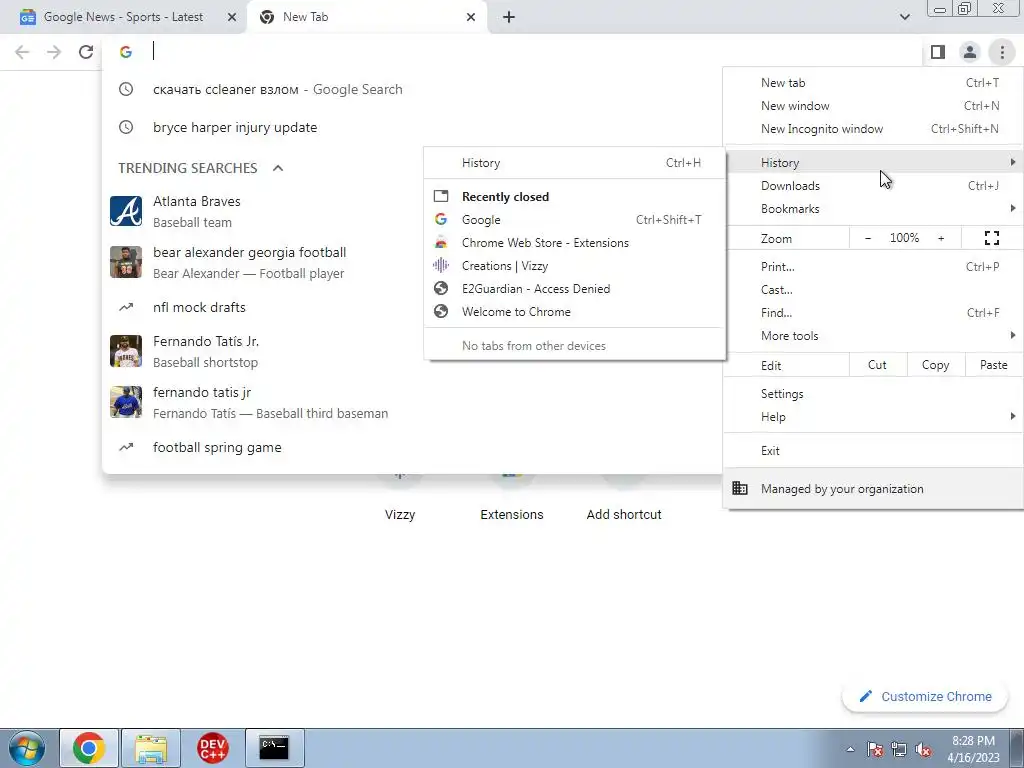
Task: Click the Copy button in Edit row
Action: point(935,365)
